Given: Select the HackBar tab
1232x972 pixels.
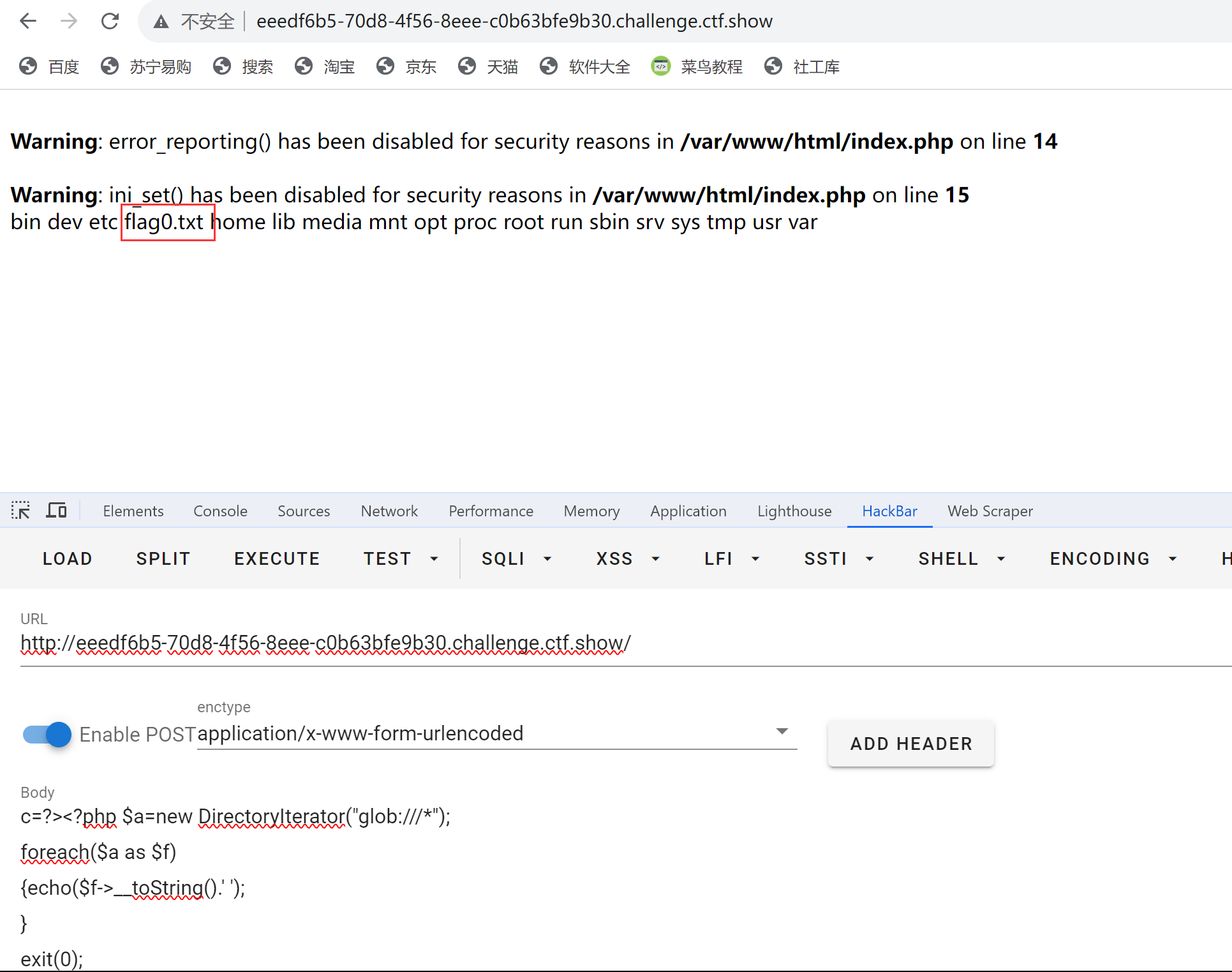Looking at the screenshot, I should (889, 511).
